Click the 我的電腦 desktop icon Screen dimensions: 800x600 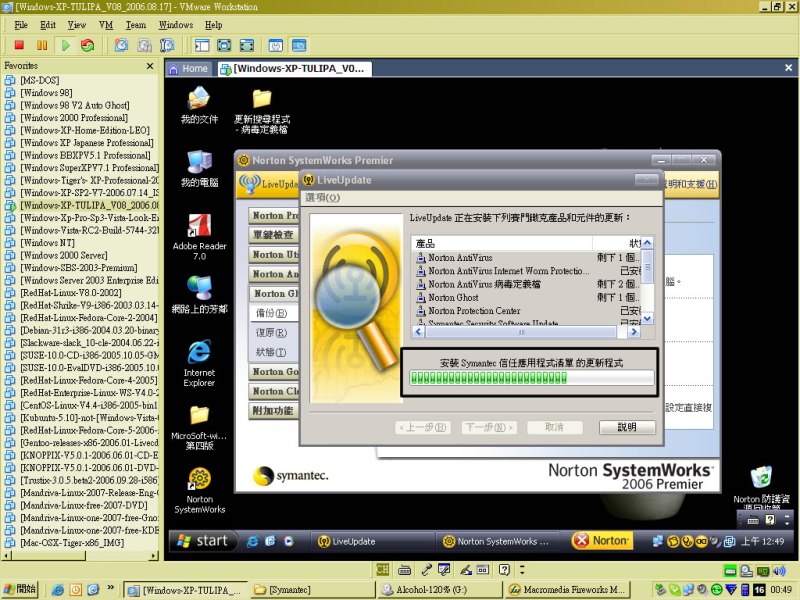click(x=199, y=169)
